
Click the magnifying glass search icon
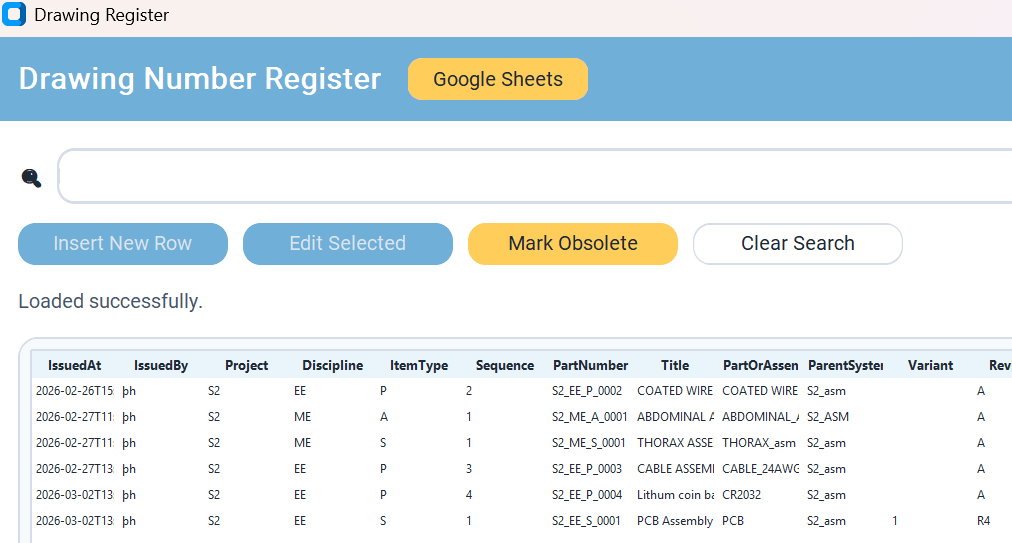pyautogui.click(x=31, y=178)
